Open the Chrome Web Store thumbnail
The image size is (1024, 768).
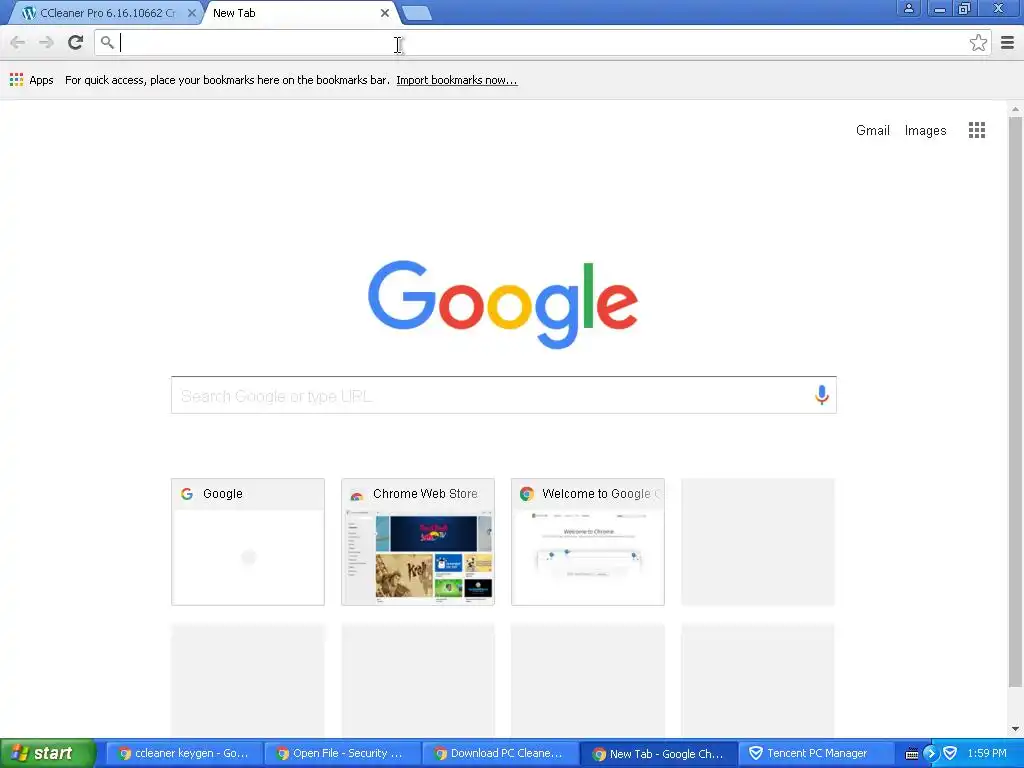(x=418, y=541)
